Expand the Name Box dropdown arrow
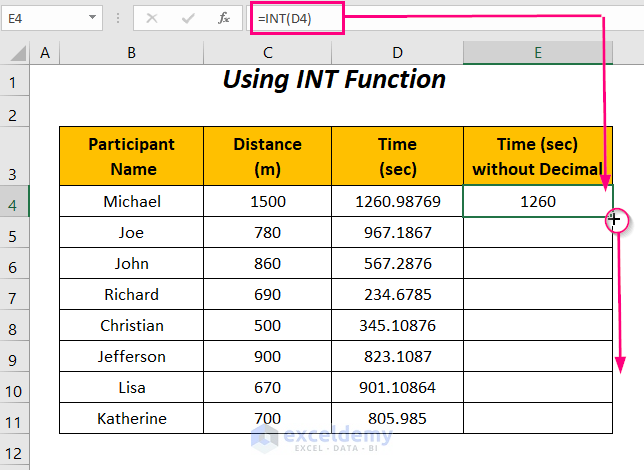The height and width of the screenshot is (470, 644). point(93,18)
